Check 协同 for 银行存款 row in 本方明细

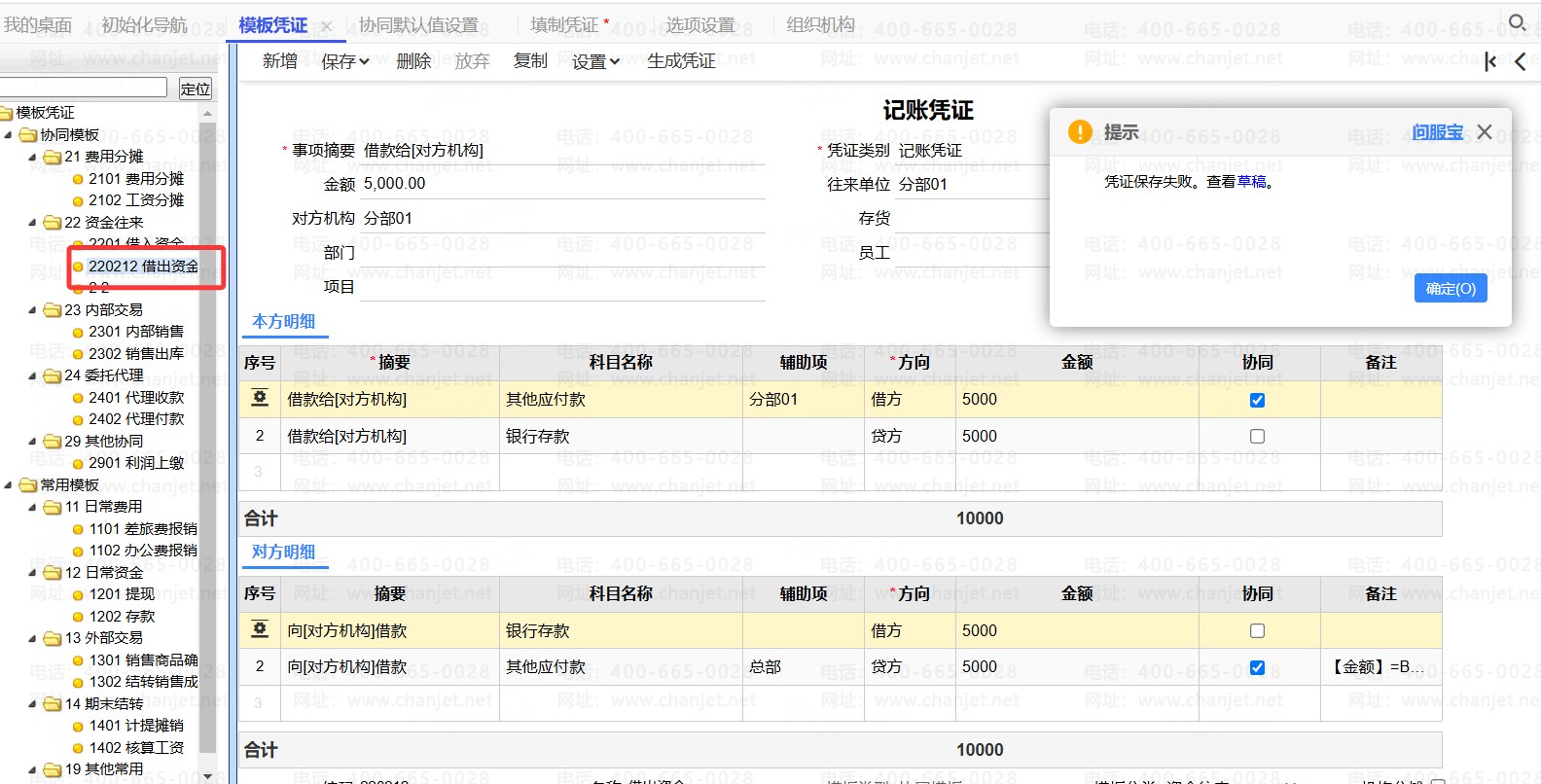click(1257, 437)
